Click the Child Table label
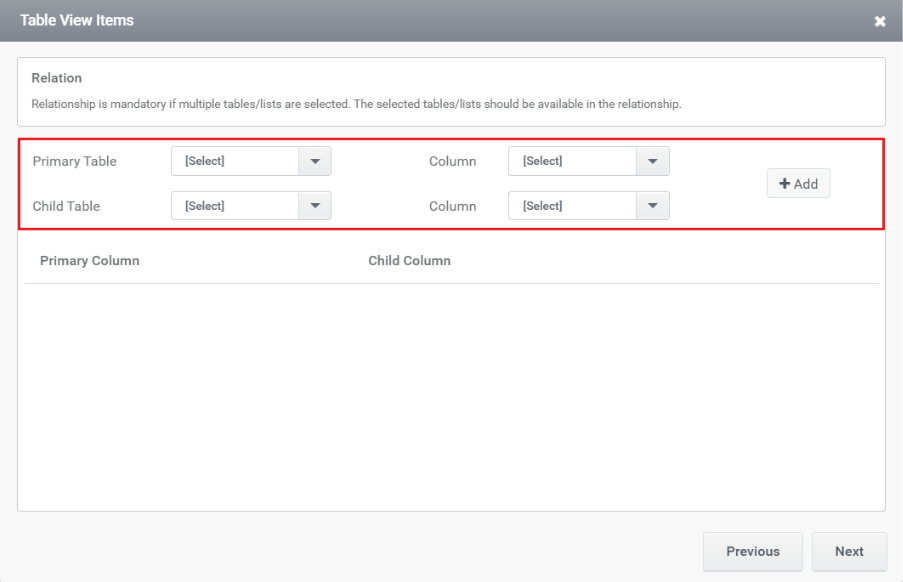Image resolution: width=903 pixels, height=582 pixels. point(66,206)
